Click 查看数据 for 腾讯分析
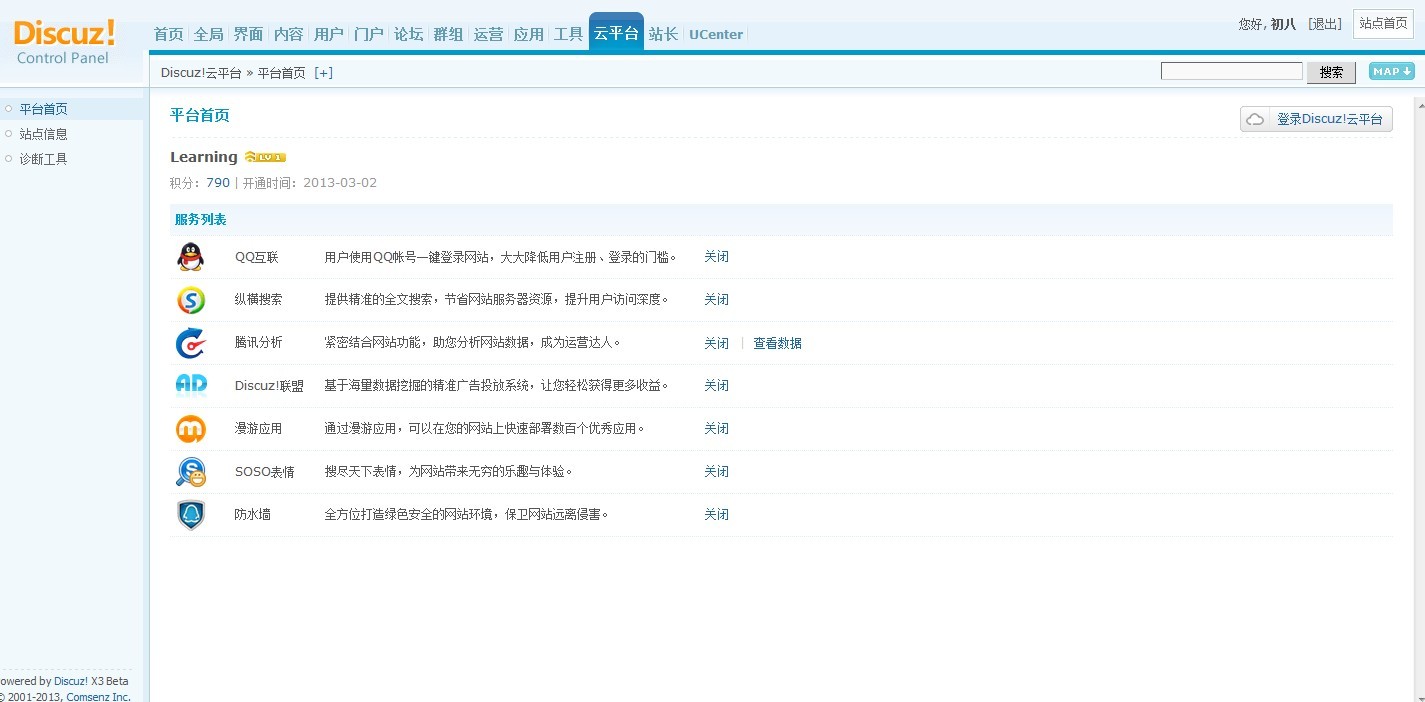Image resolution: width=1425 pixels, height=702 pixels. pyautogui.click(x=777, y=343)
